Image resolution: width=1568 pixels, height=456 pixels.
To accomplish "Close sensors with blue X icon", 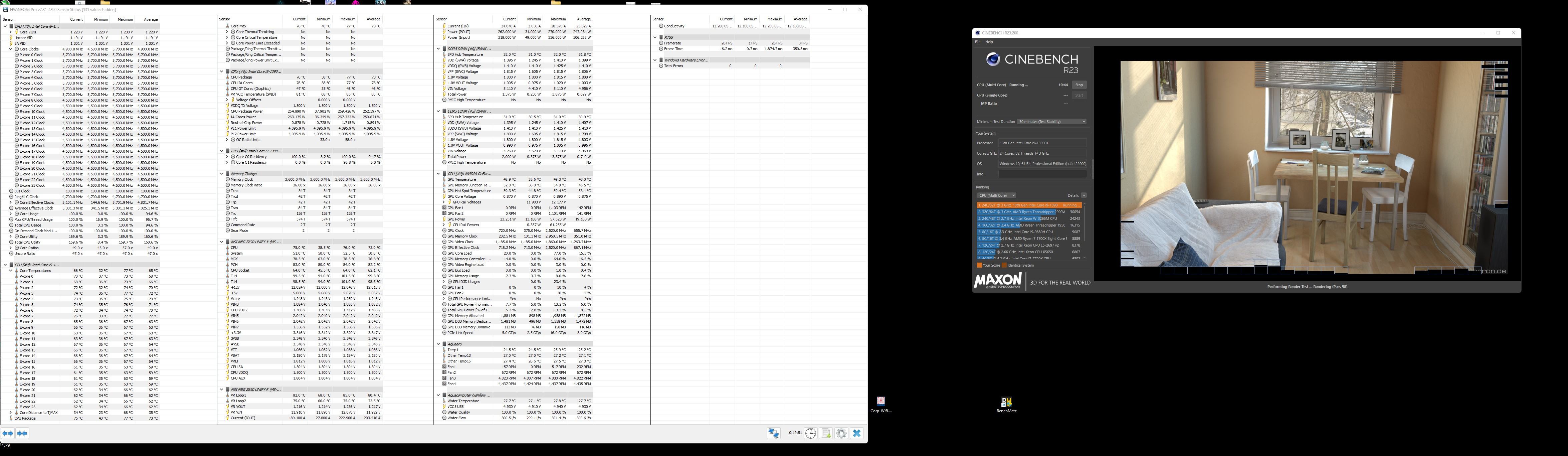I will click(x=857, y=434).
